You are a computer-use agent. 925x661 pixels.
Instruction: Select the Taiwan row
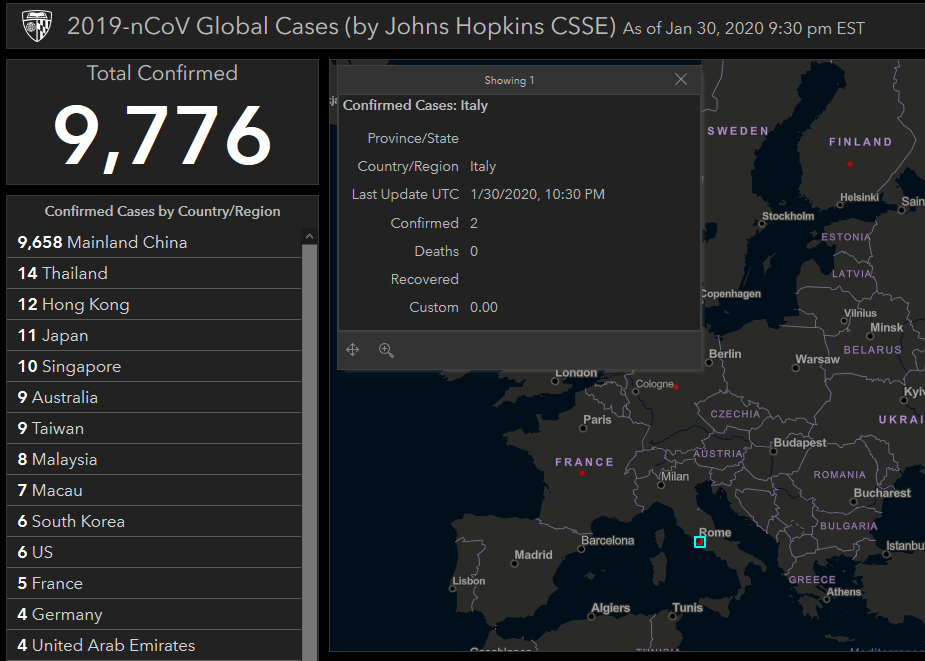tap(154, 428)
